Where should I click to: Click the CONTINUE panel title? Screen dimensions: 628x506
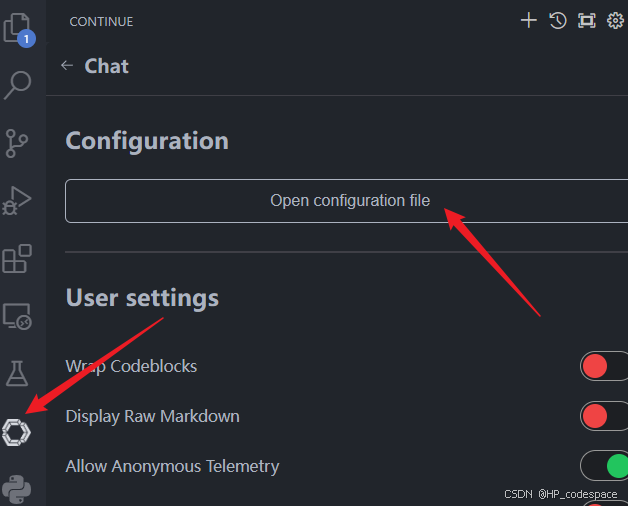[101, 21]
